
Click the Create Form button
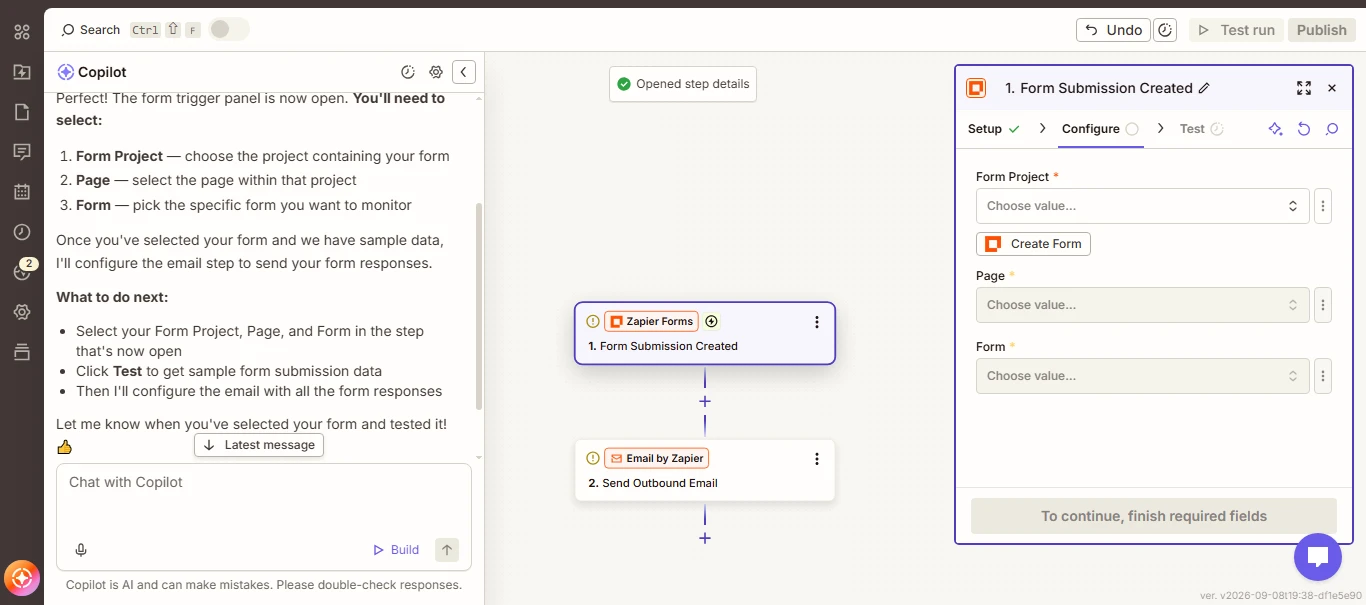pos(1033,244)
